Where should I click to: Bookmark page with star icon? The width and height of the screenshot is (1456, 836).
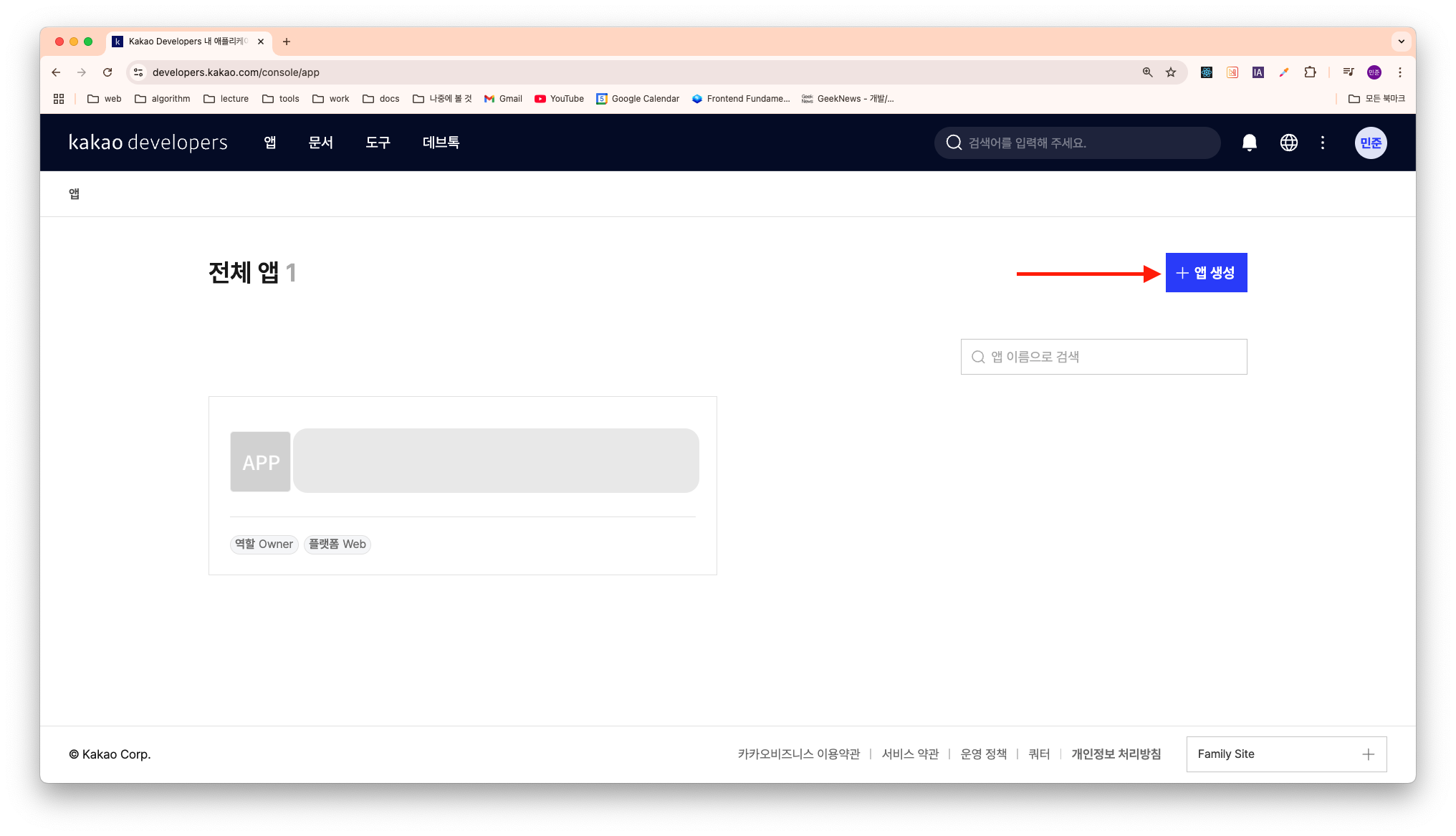pyautogui.click(x=1171, y=72)
